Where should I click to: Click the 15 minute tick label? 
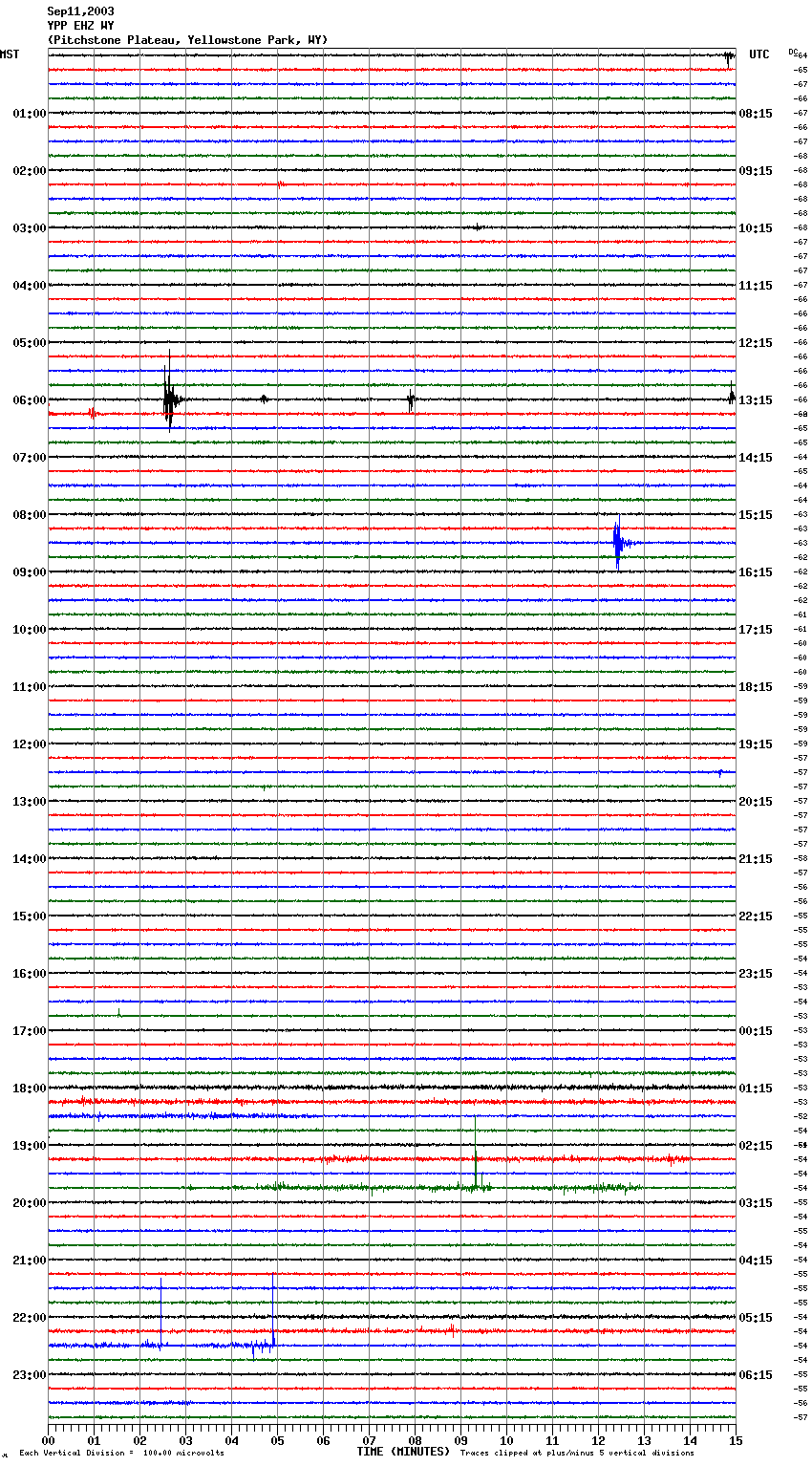[736, 1441]
